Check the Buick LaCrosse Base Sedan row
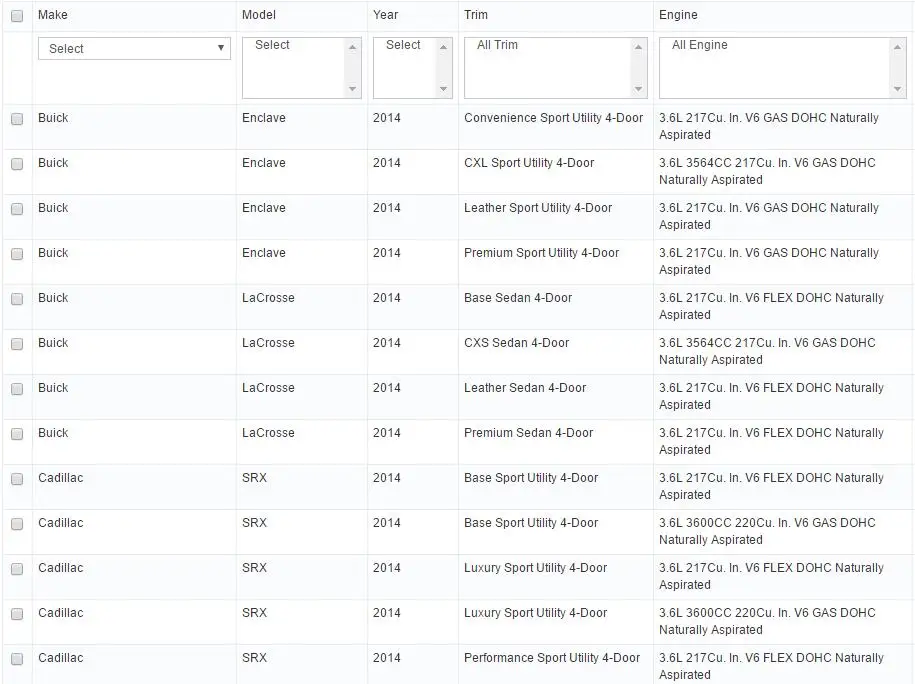 click(17, 299)
